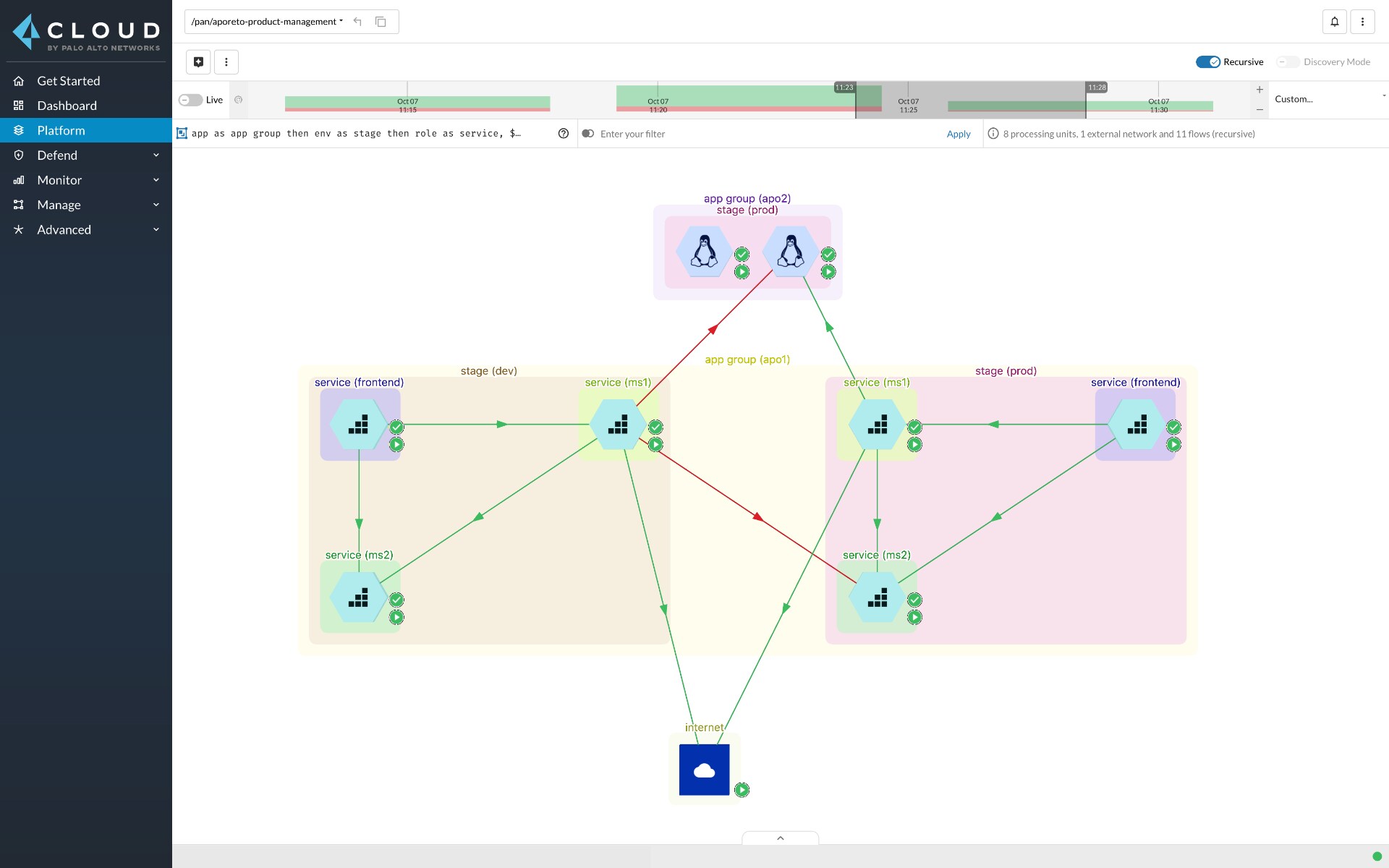This screenshot has height=868, width=1389.
Task: Open the notifications bell
Action: click(1334, 22)
